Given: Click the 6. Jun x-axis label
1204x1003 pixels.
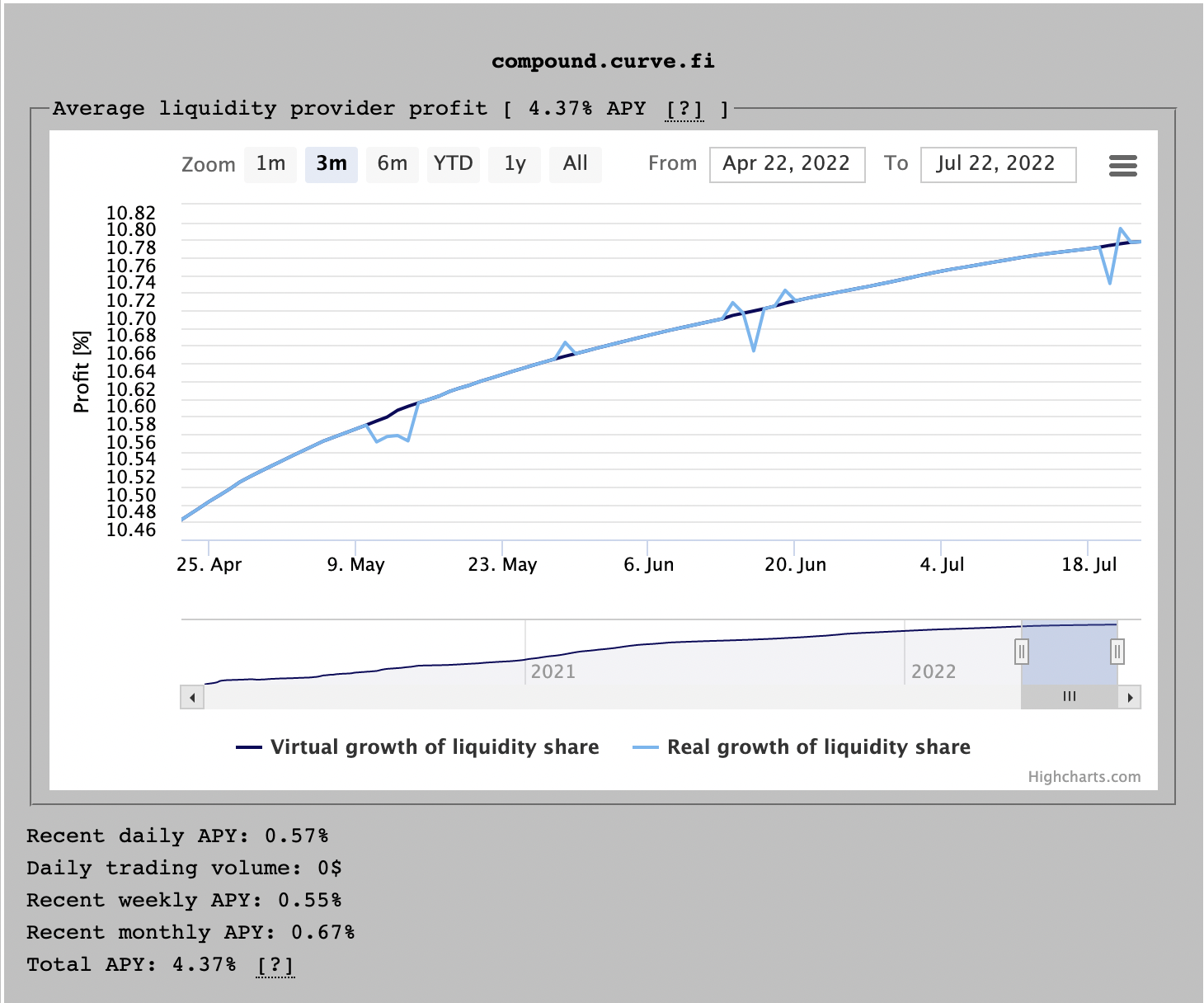Looking at the screenshot, I should [649, 565].
